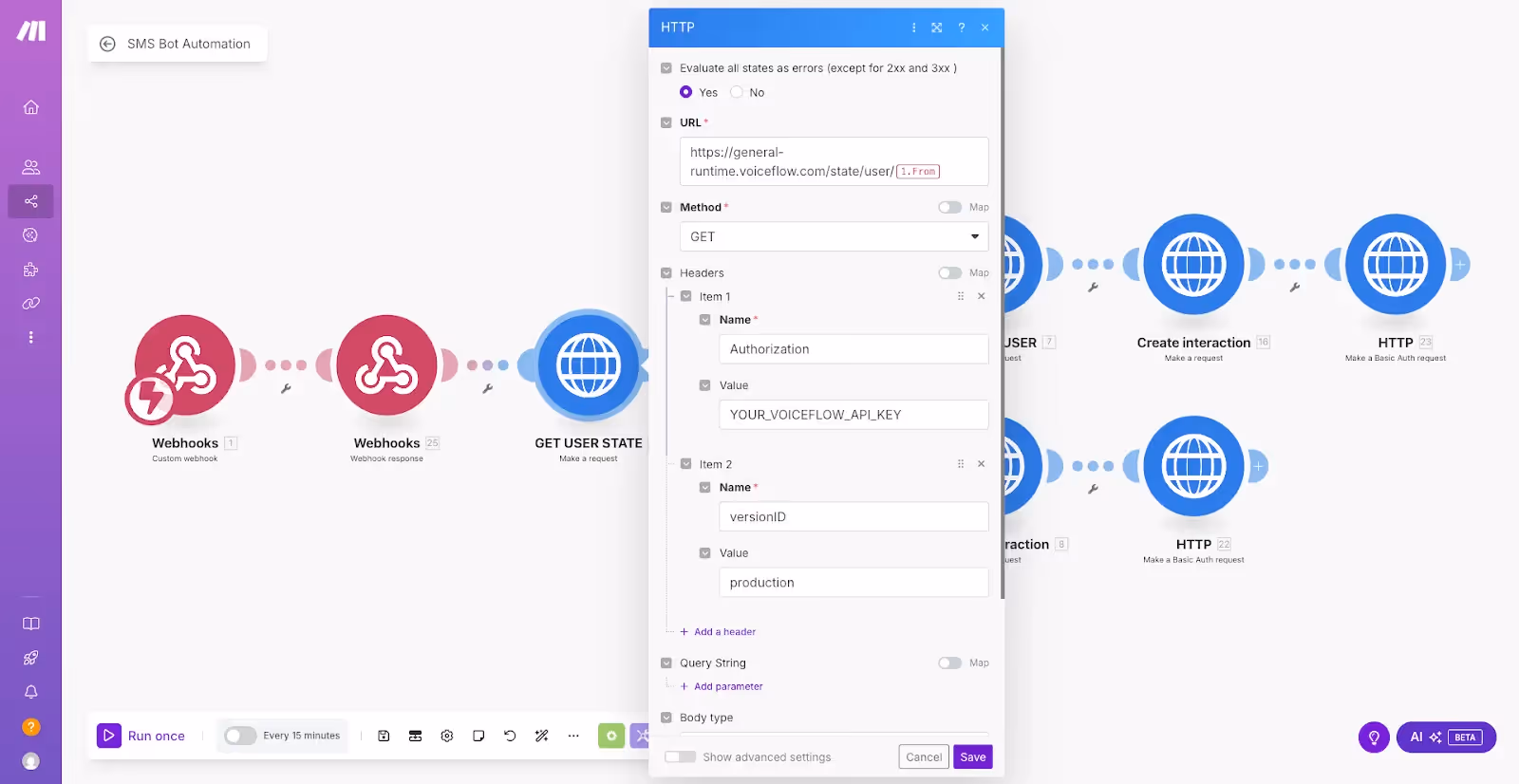Toggle the Method Map switch
1519x784 pixels.
(949, 207)
